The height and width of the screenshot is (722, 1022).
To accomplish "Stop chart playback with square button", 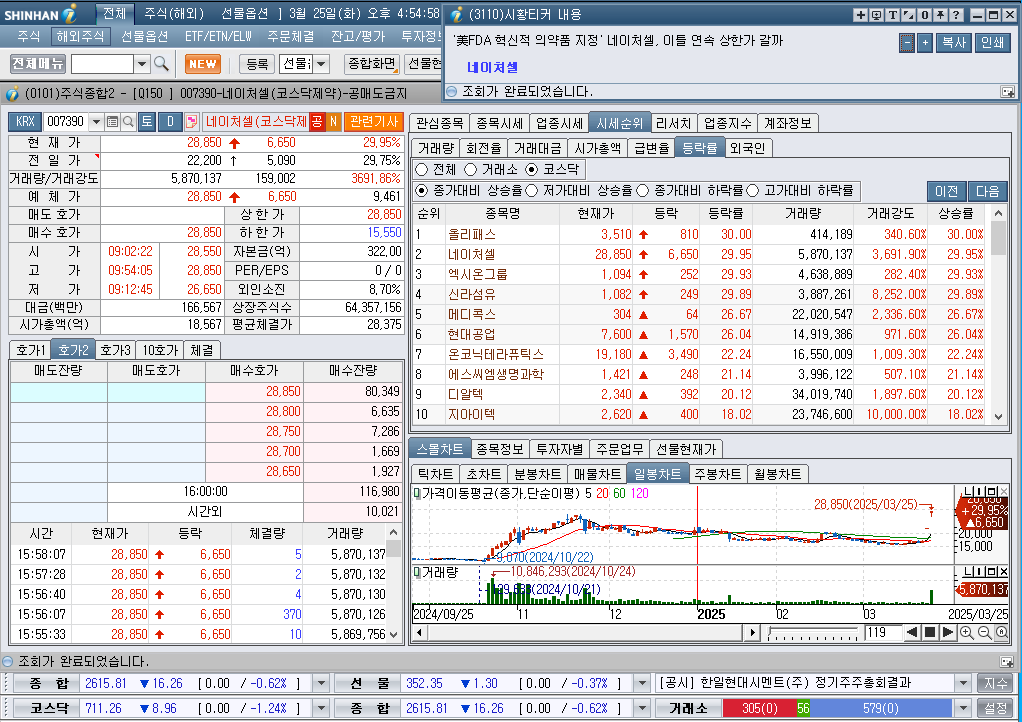I will tap(930, 632).
